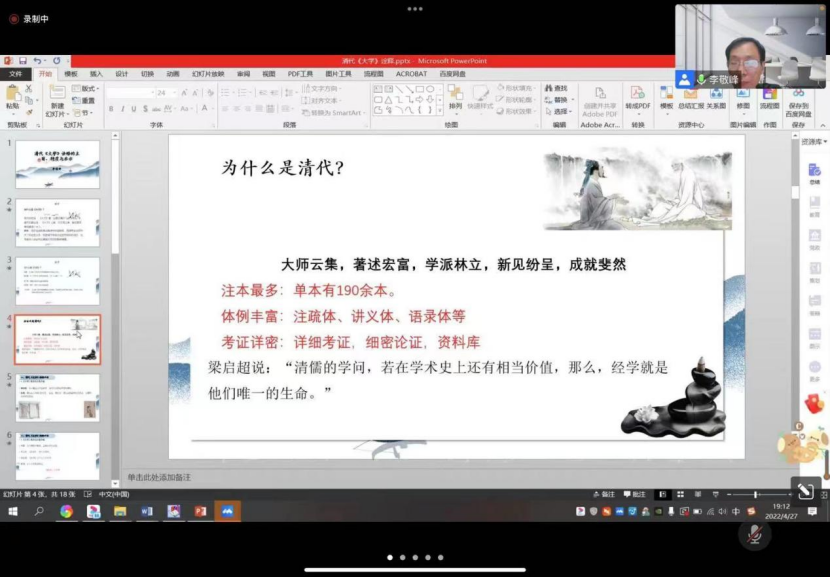This screenshot has width=830, height=577.
Task: Open Word from the Windows taskbar
Action: coord(147,511)
